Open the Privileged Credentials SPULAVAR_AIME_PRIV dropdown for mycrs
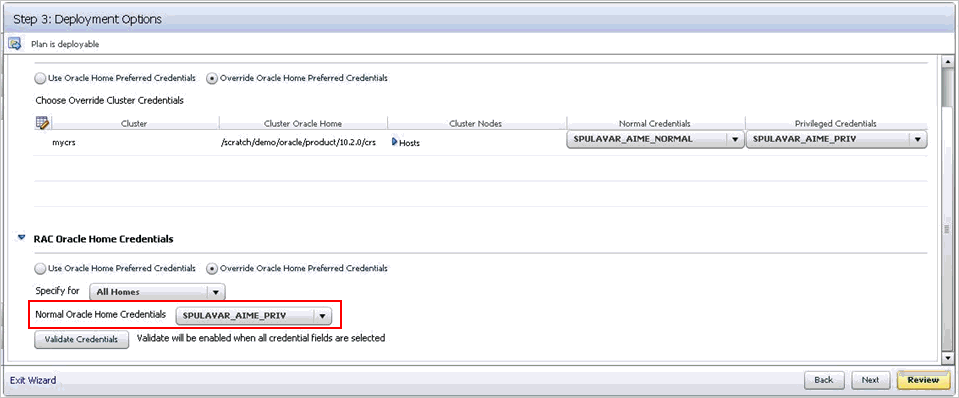 (837, 139)
